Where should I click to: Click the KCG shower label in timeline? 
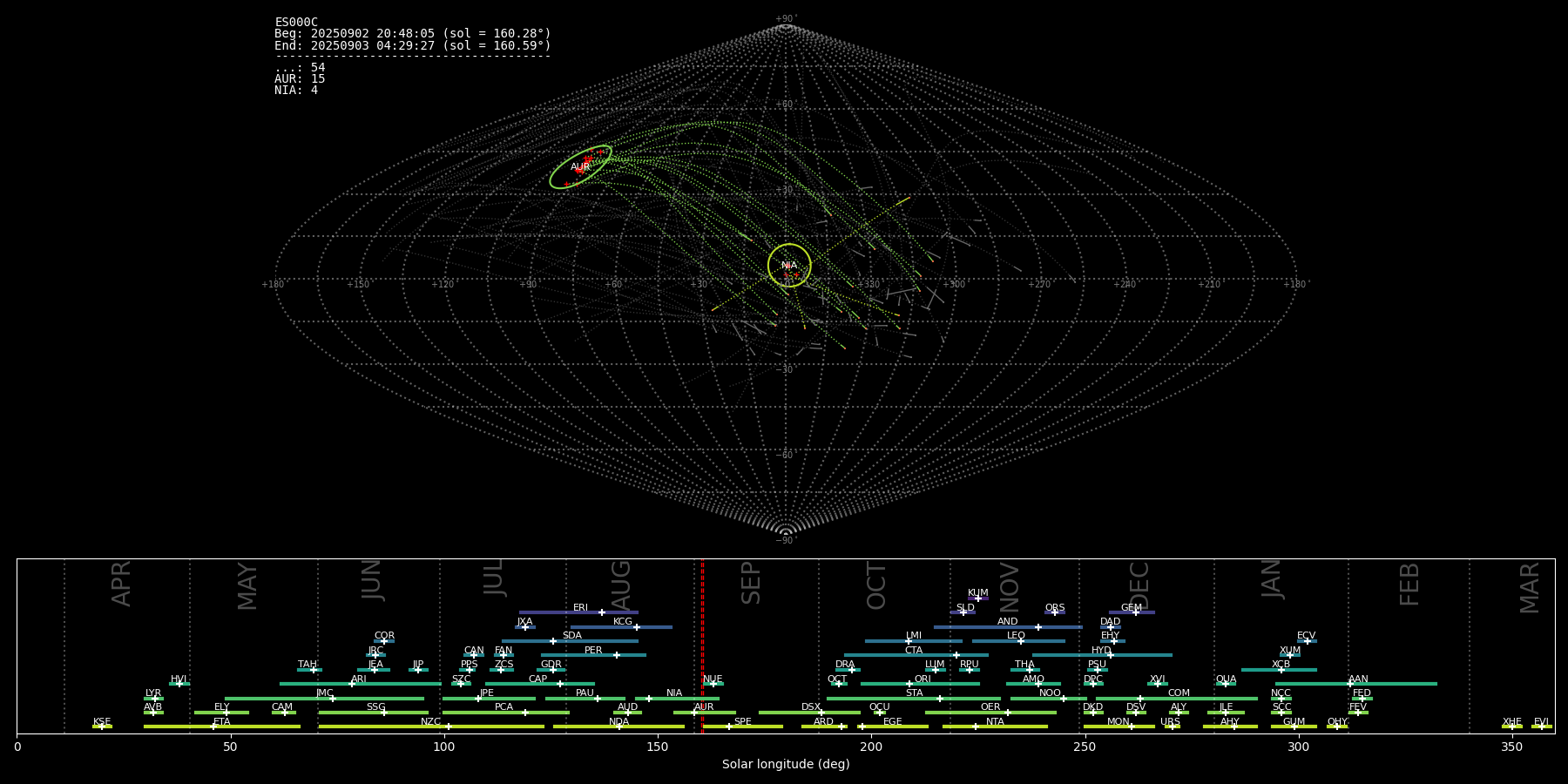pos(623,622)
